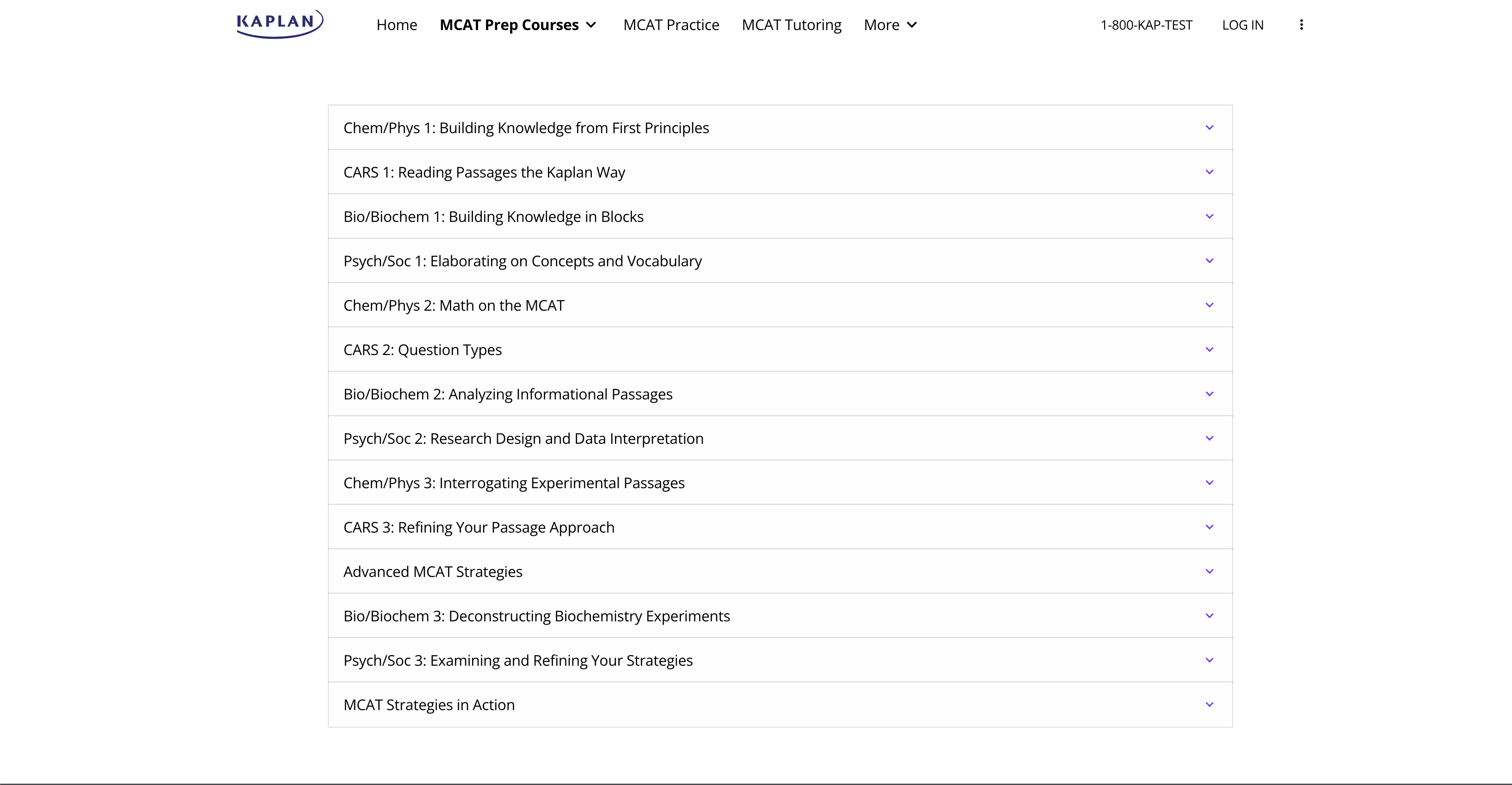
Task: Click chevron icon on Psych/Soc 1 row
Action: [1209, 261]
